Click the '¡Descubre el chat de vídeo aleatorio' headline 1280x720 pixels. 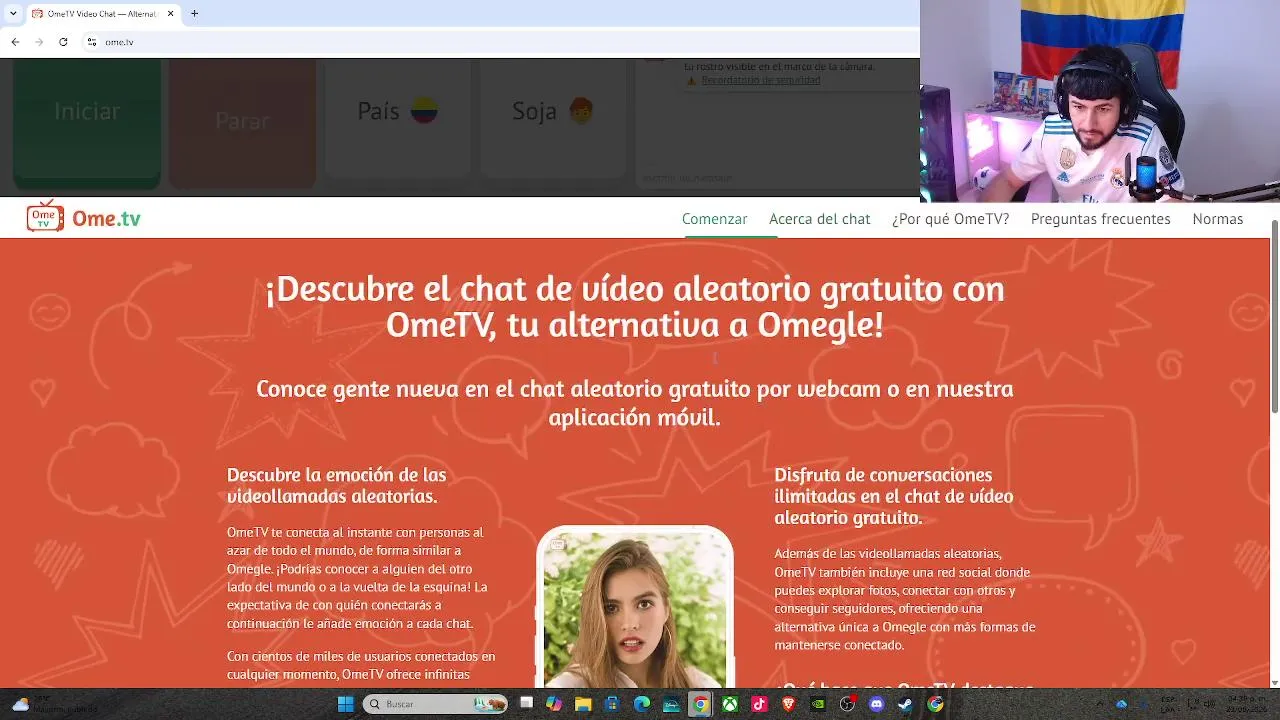(x=635, y=307)
